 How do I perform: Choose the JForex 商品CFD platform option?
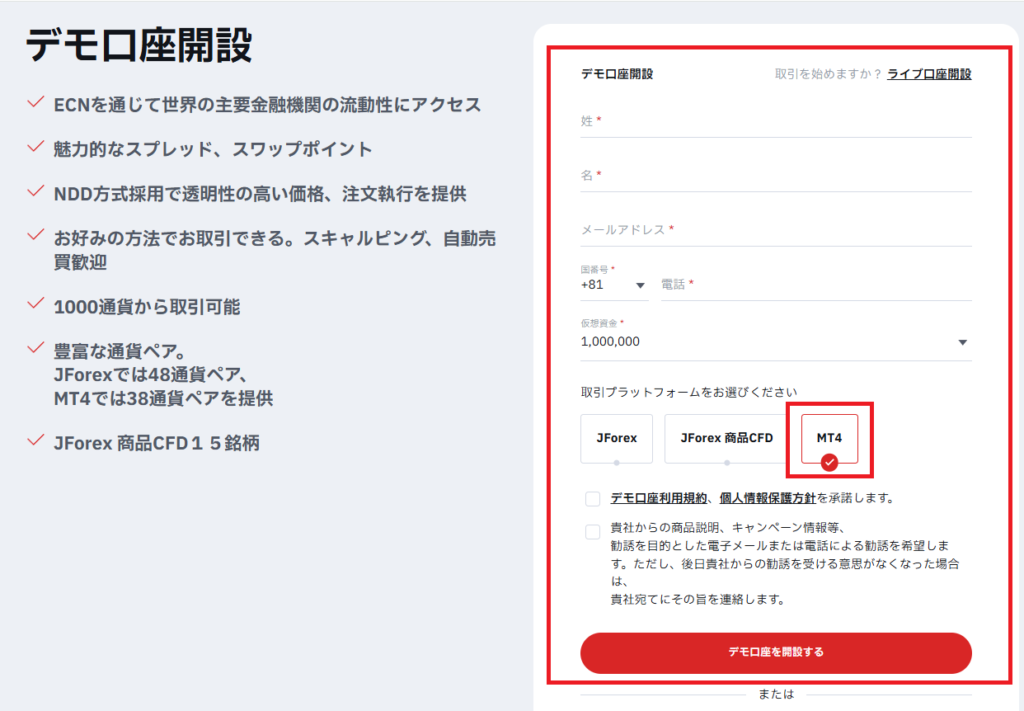pyautogui.click(x=727, y=438)
